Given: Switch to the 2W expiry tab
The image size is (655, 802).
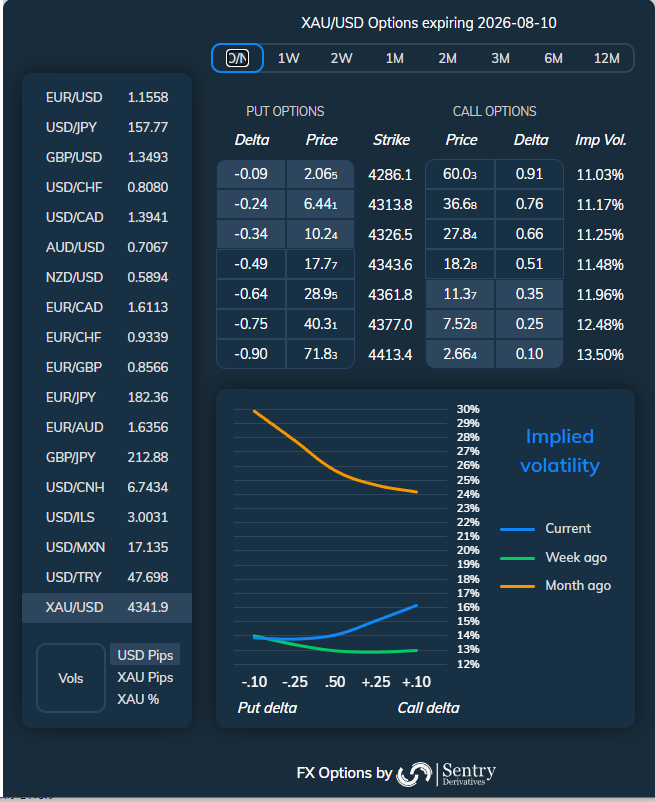Looking at the screenshot, I should [x=341, y=58].
